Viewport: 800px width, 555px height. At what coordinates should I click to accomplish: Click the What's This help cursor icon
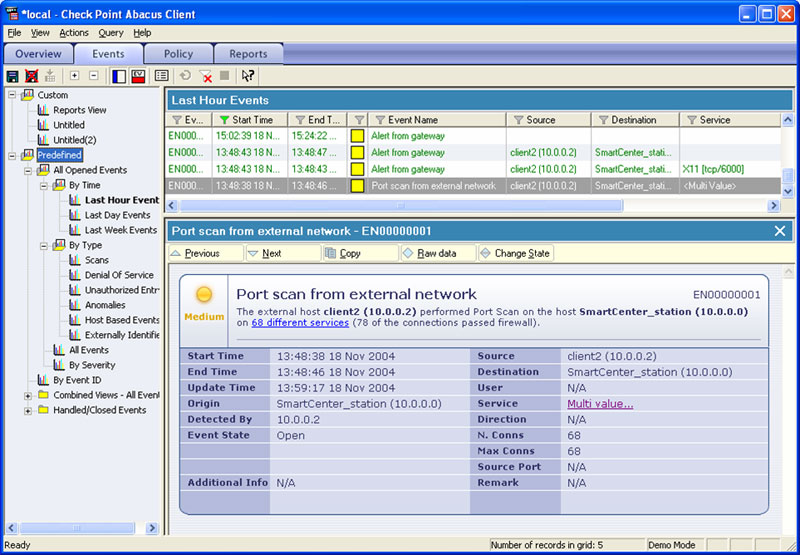point(248,76)
